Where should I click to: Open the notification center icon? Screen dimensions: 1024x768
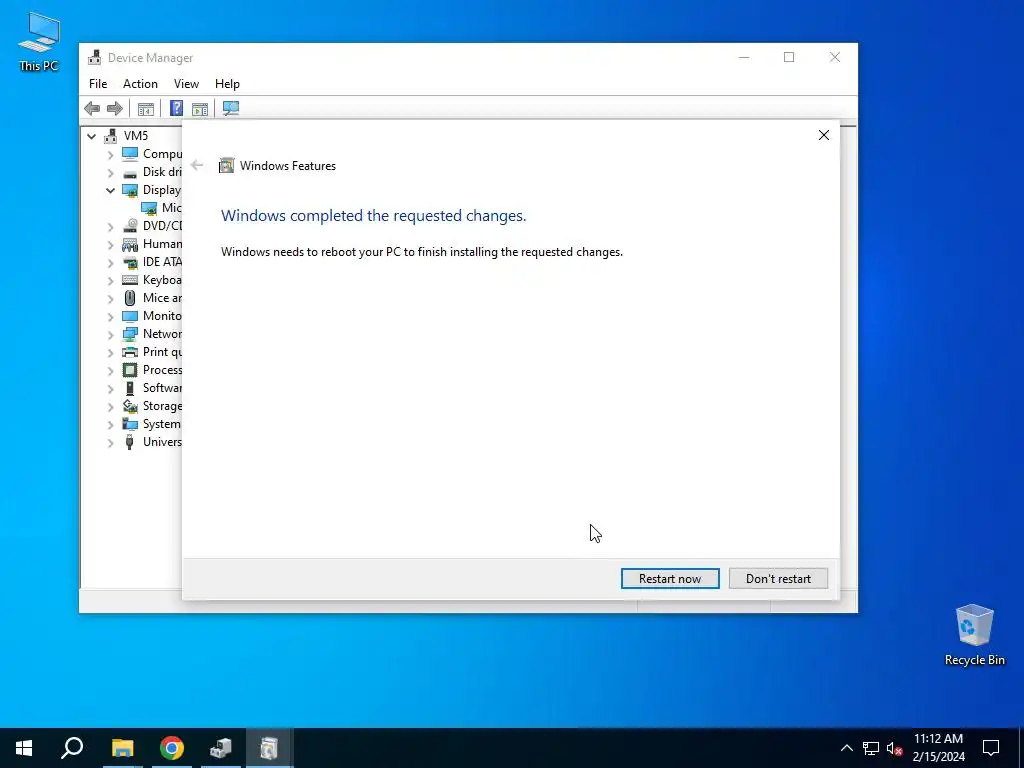991,748
